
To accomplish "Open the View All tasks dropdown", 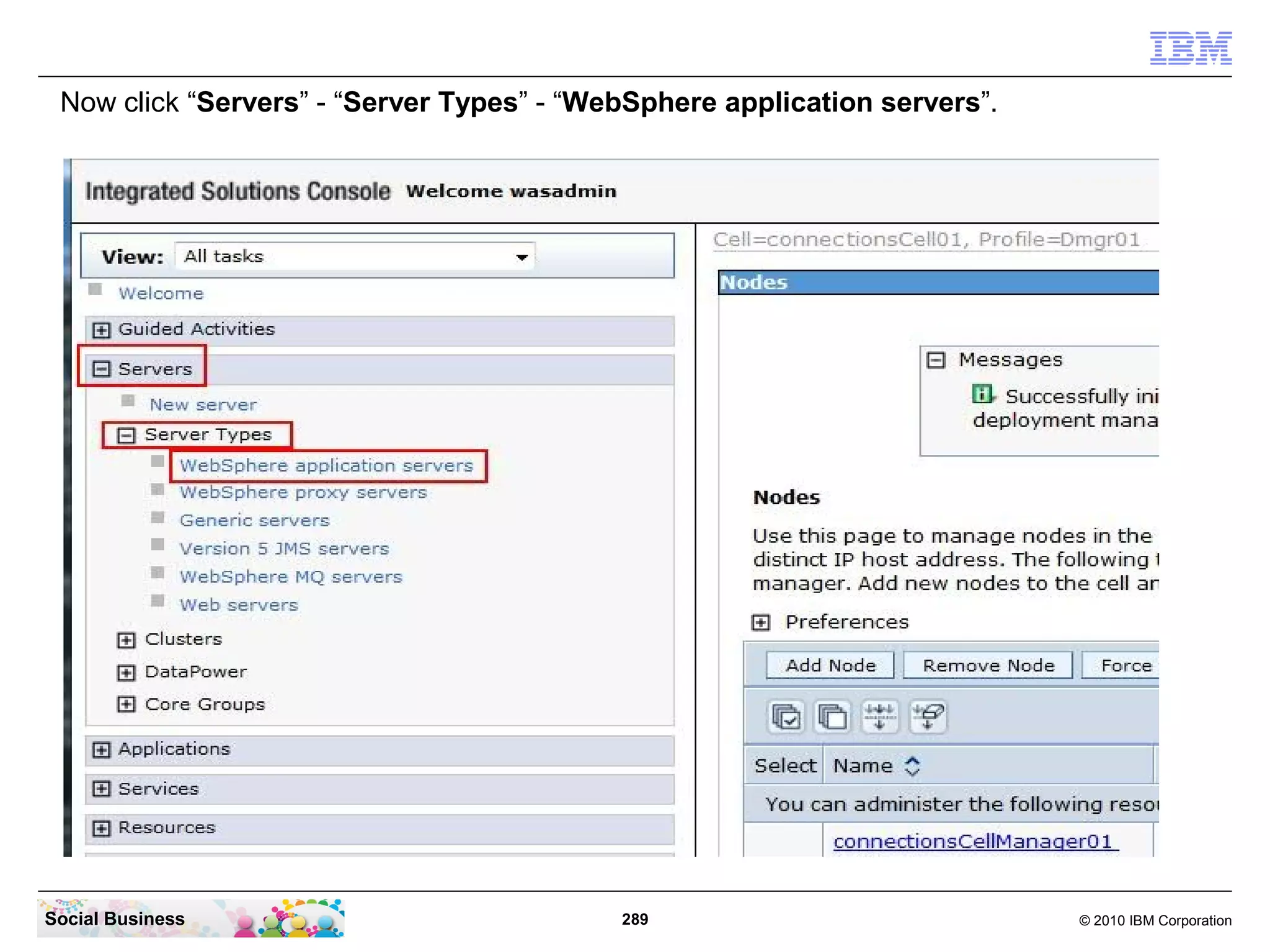I will pos(355,257).
